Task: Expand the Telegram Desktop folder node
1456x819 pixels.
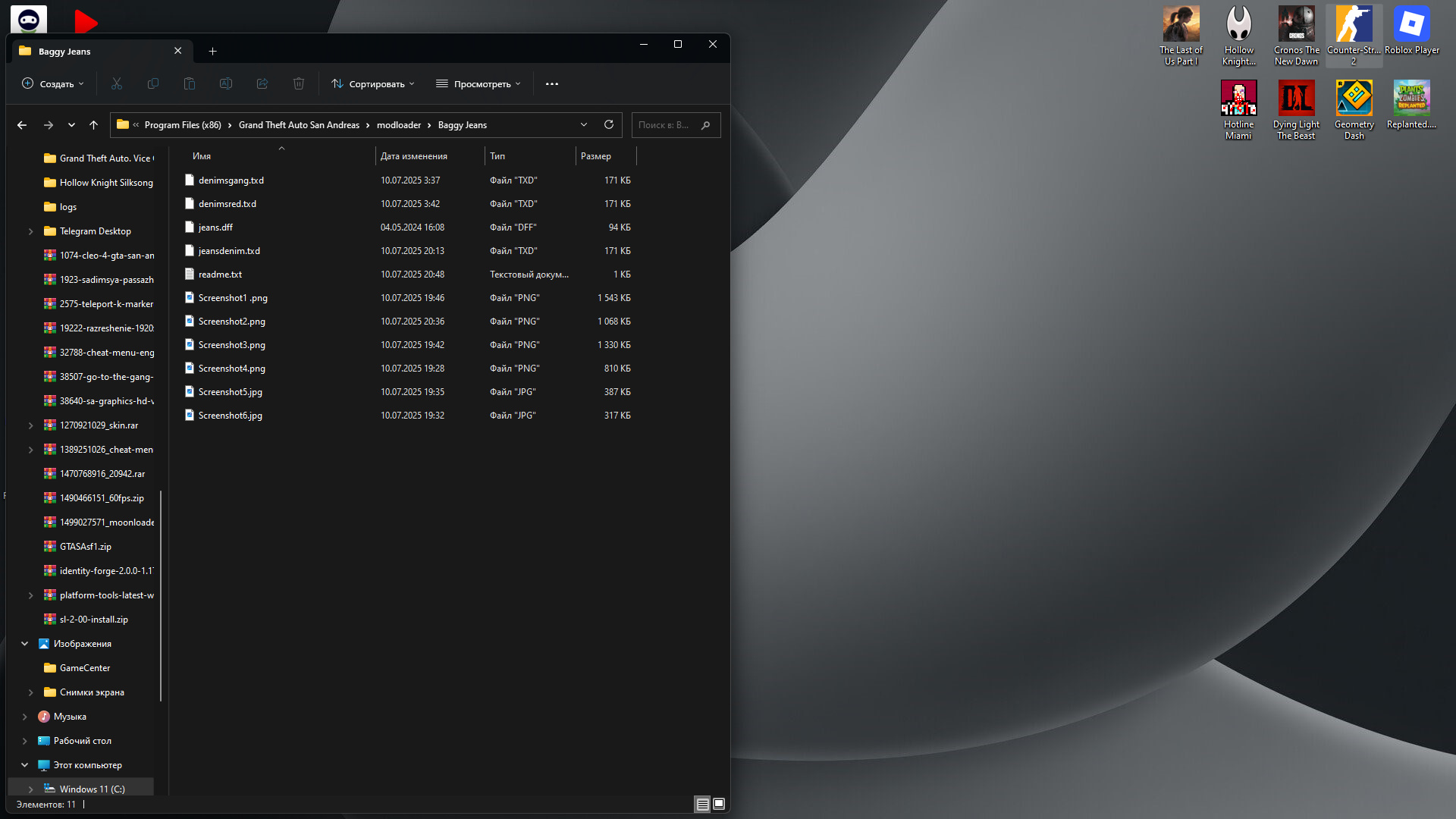Action: pos(30,231)
